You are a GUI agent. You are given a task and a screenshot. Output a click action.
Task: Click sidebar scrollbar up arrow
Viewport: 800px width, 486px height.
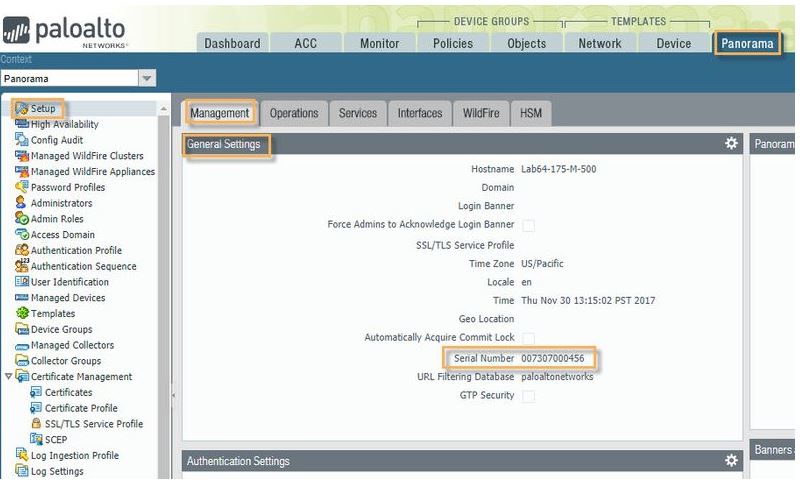pyautogui.click(x=163, y=109)
